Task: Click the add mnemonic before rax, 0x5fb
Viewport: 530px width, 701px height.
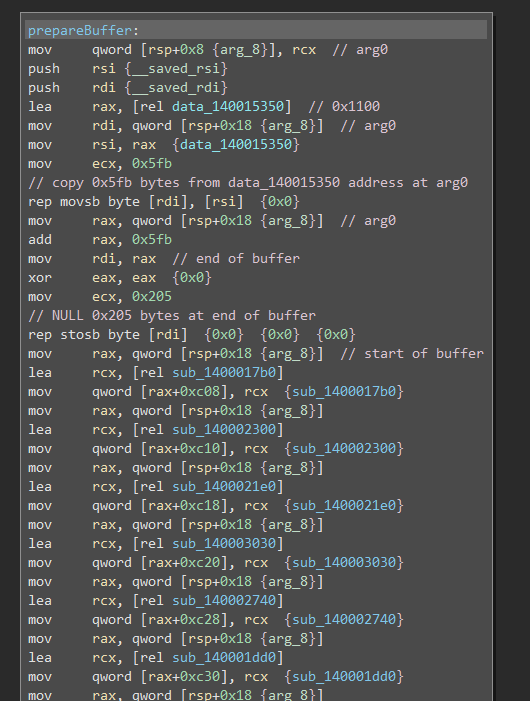Action: coord(40,240)
